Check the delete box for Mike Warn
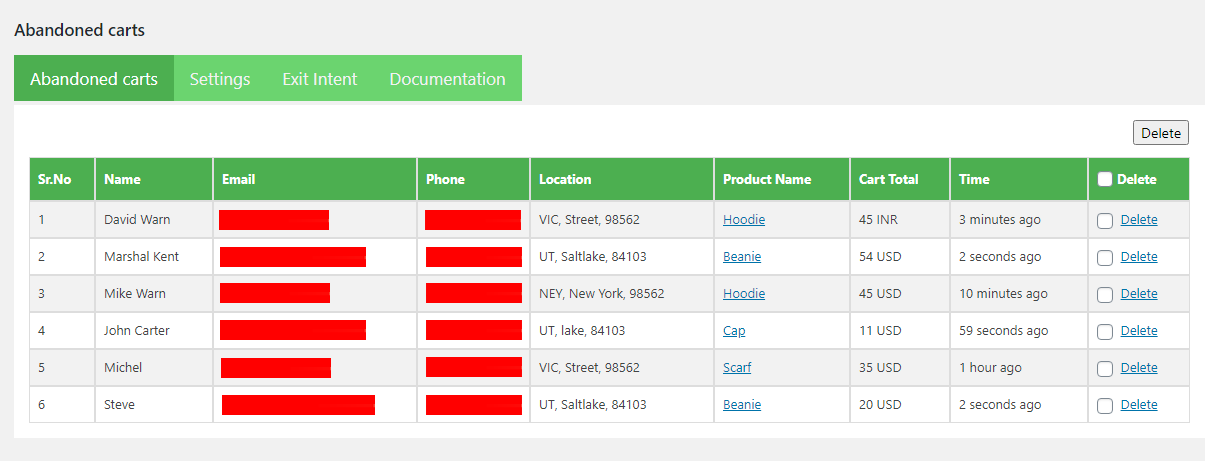This screenshot has width=1205, height=461. 1105,294
